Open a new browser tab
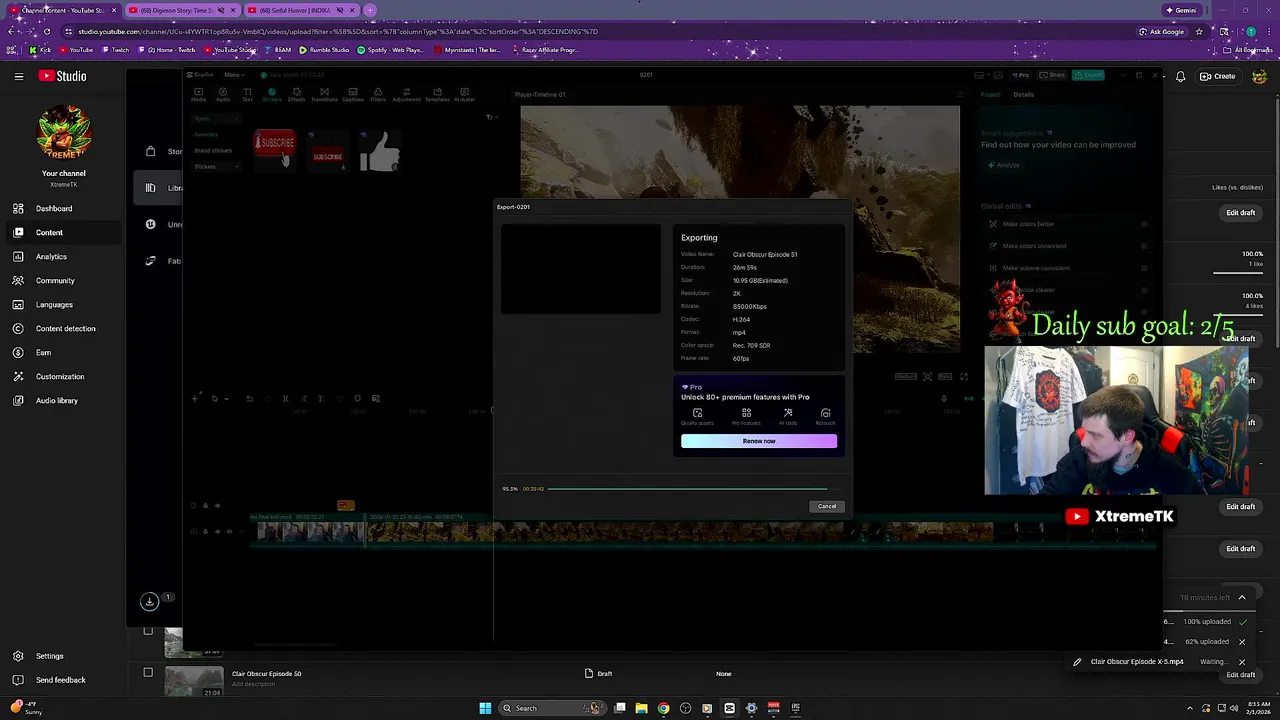This screenshot has width=1280, height=720. point(370,10)
